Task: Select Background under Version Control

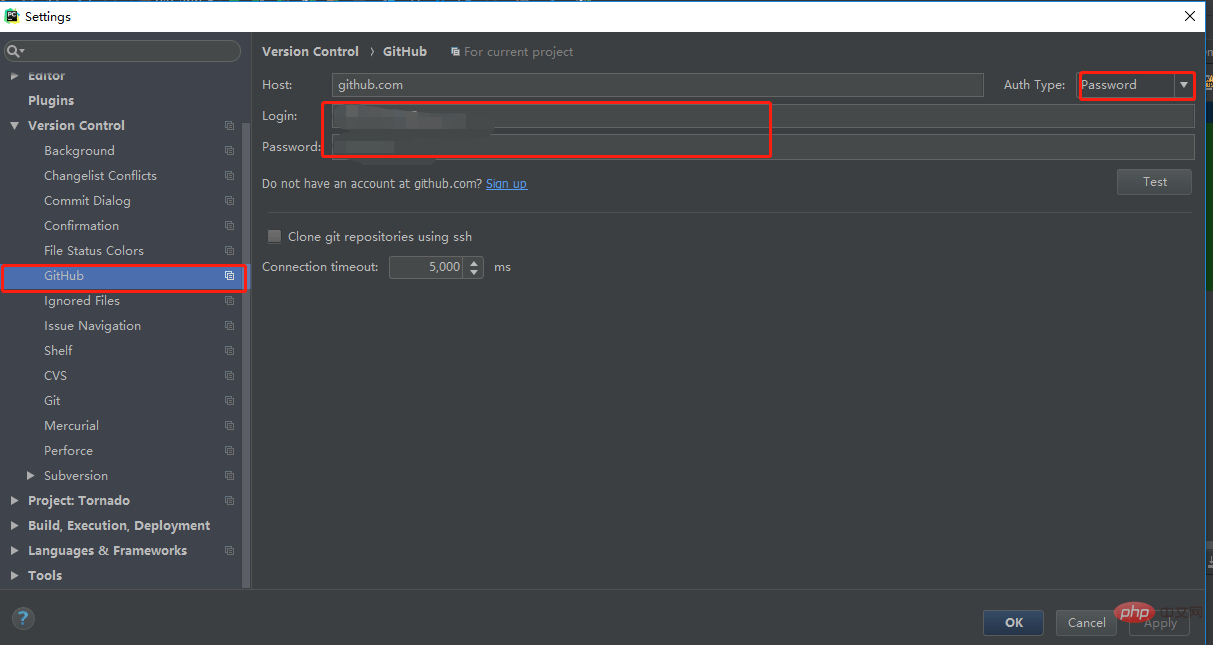Action: [x=79, y=151]
